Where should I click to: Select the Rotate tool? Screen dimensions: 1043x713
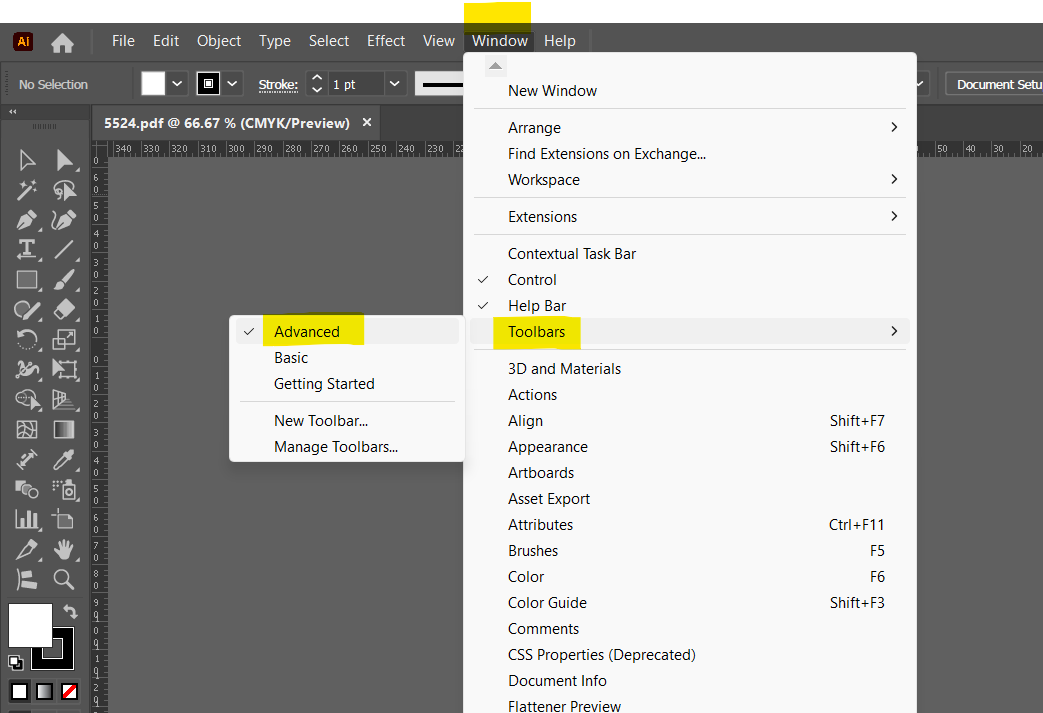[x=27, y=340]
